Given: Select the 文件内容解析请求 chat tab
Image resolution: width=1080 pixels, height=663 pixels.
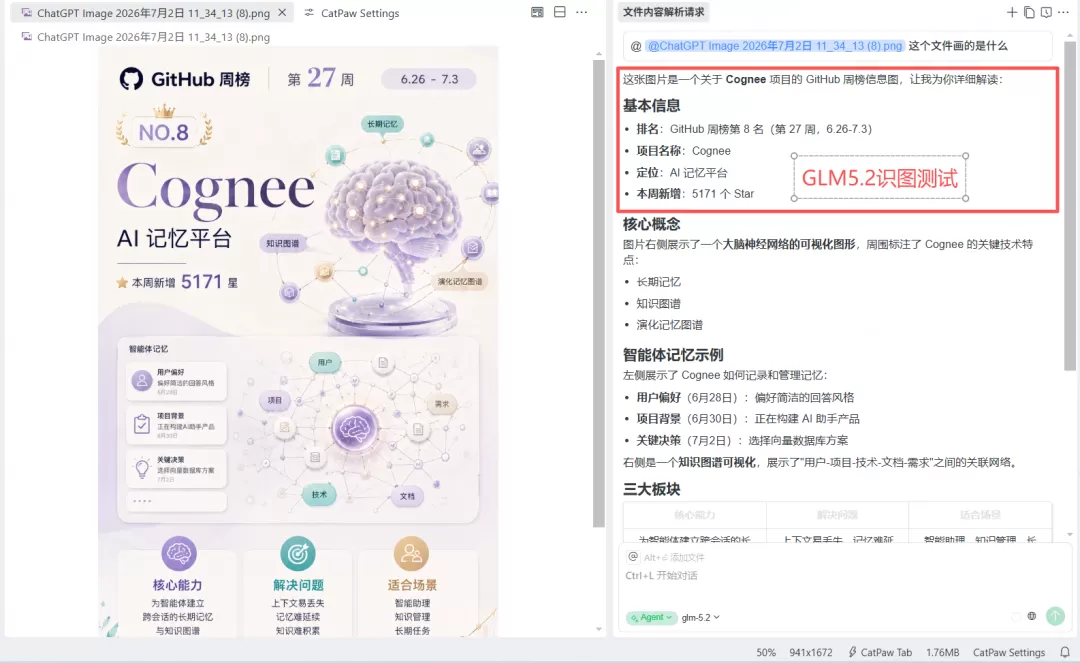Looking at the screenshot, I should (x=663, y=12).
